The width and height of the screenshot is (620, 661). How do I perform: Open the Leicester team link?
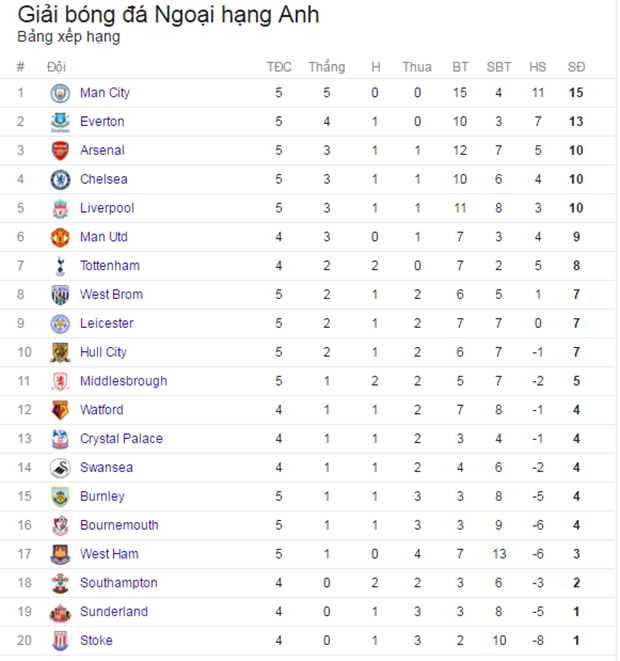click(107, 323)
